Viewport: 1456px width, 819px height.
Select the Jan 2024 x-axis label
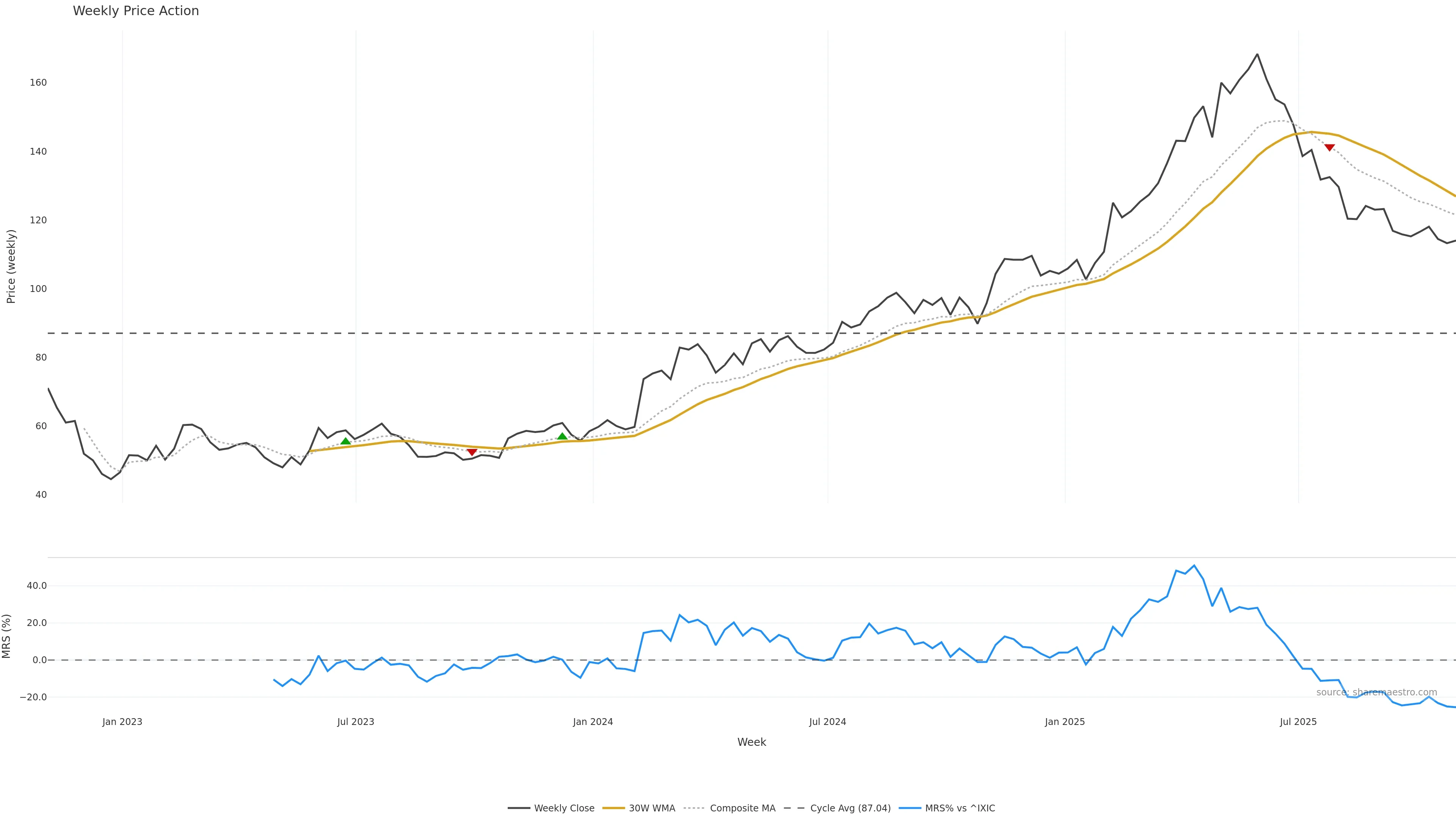click(x=592, y=722)
